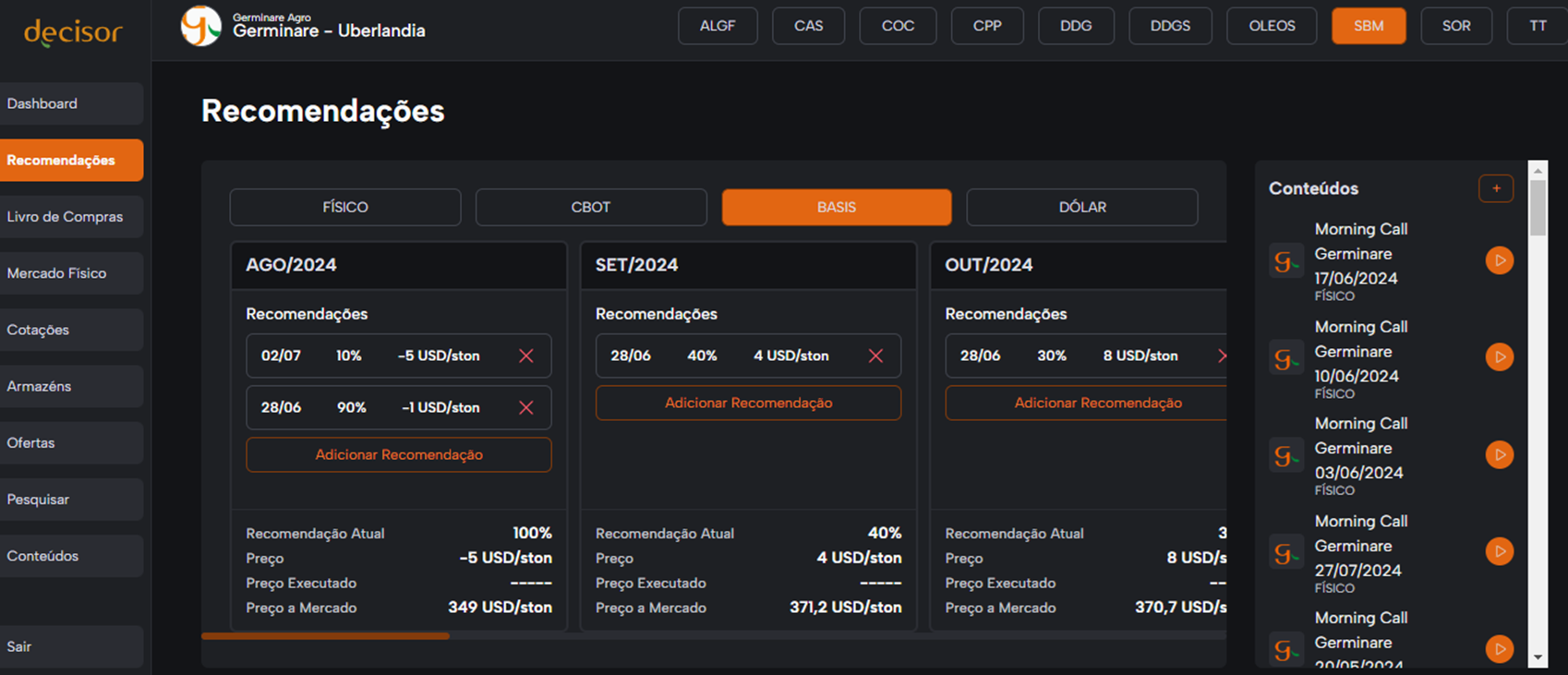This screenshot has width=1568, height=675.
Task: Click the horizontal scrollbar below month cards
Action: [325, 636]
